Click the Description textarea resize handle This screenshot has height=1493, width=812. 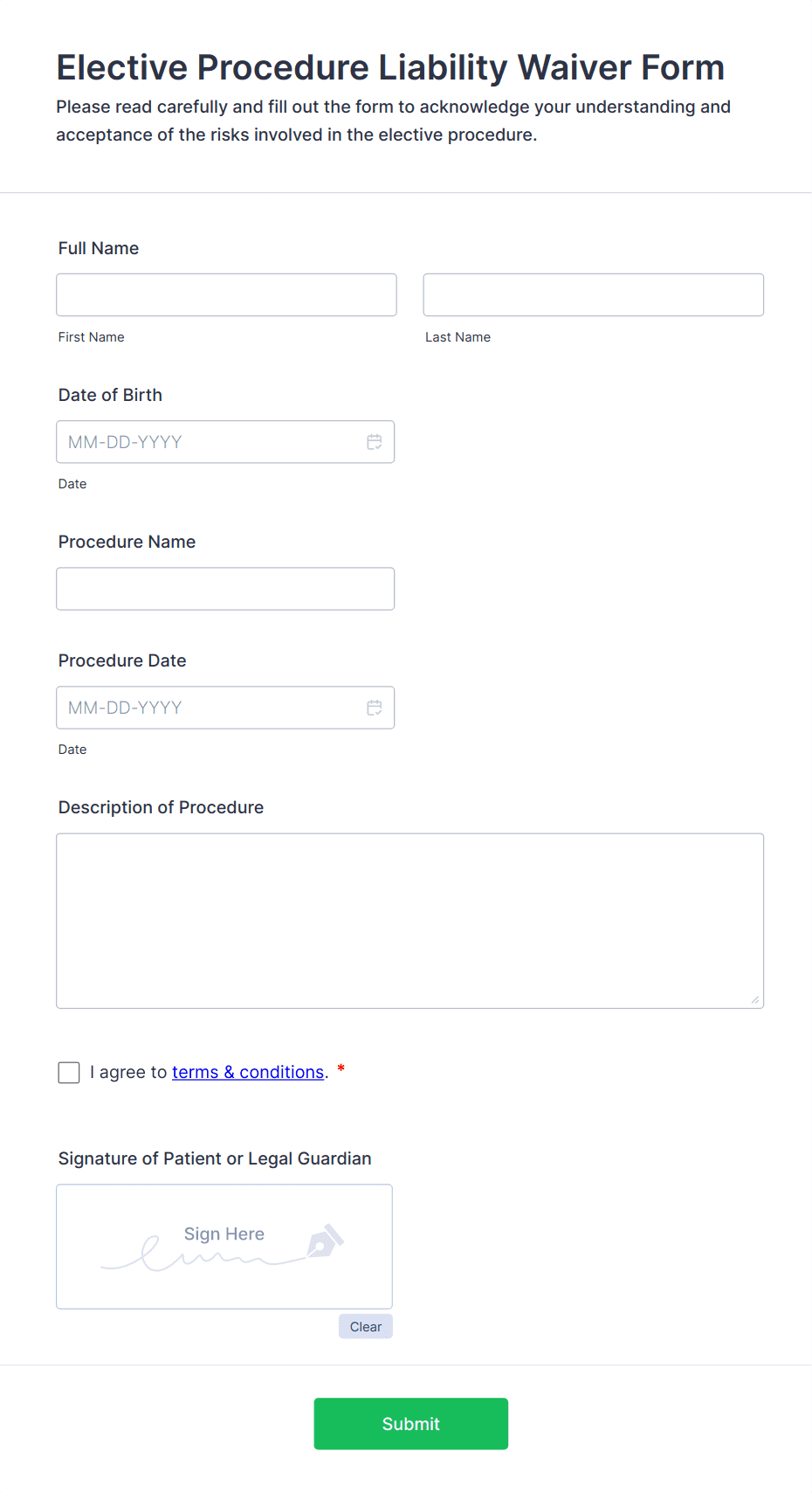click(x=754, y=999)
